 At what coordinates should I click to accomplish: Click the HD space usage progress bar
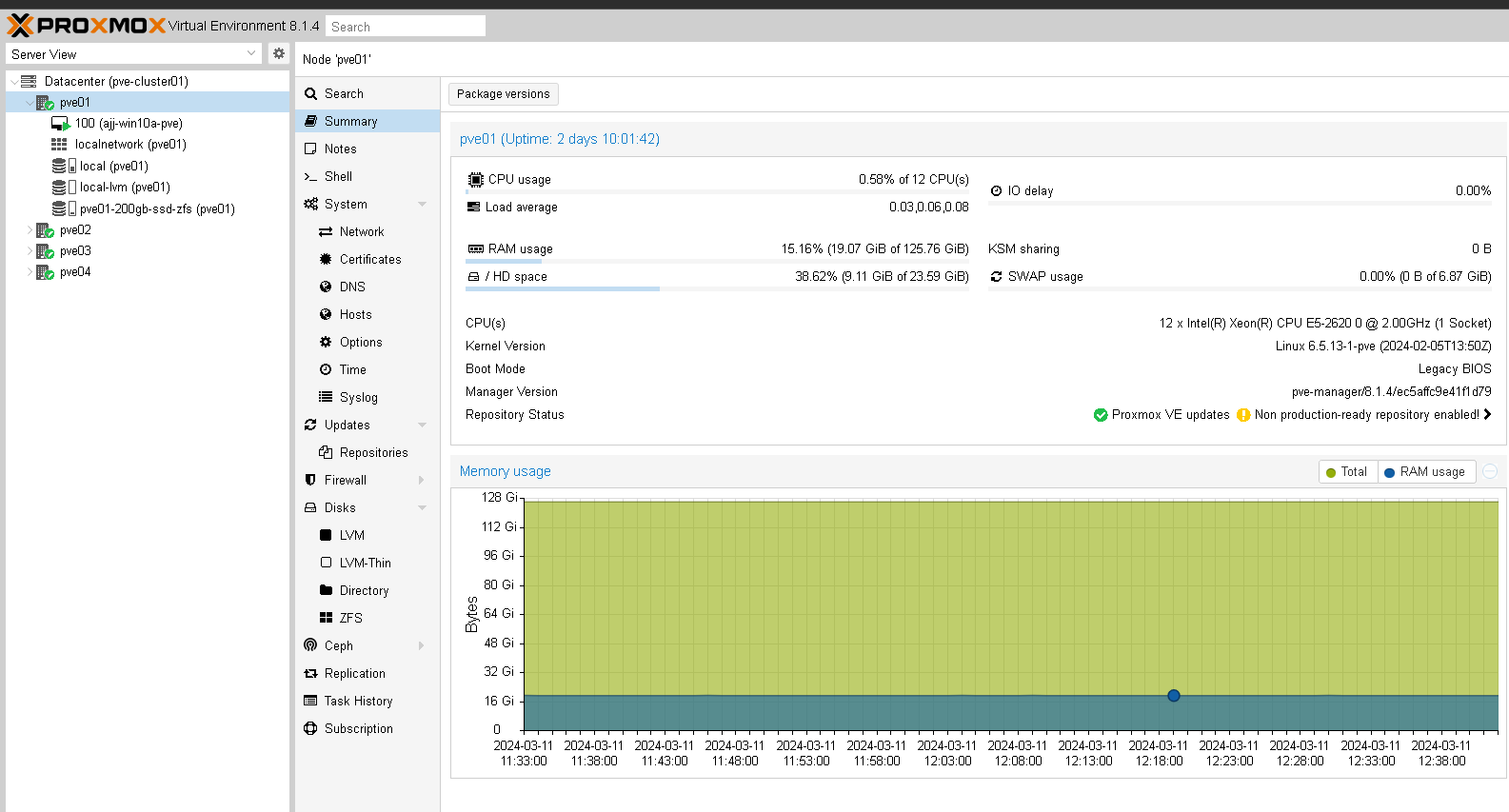717,288
